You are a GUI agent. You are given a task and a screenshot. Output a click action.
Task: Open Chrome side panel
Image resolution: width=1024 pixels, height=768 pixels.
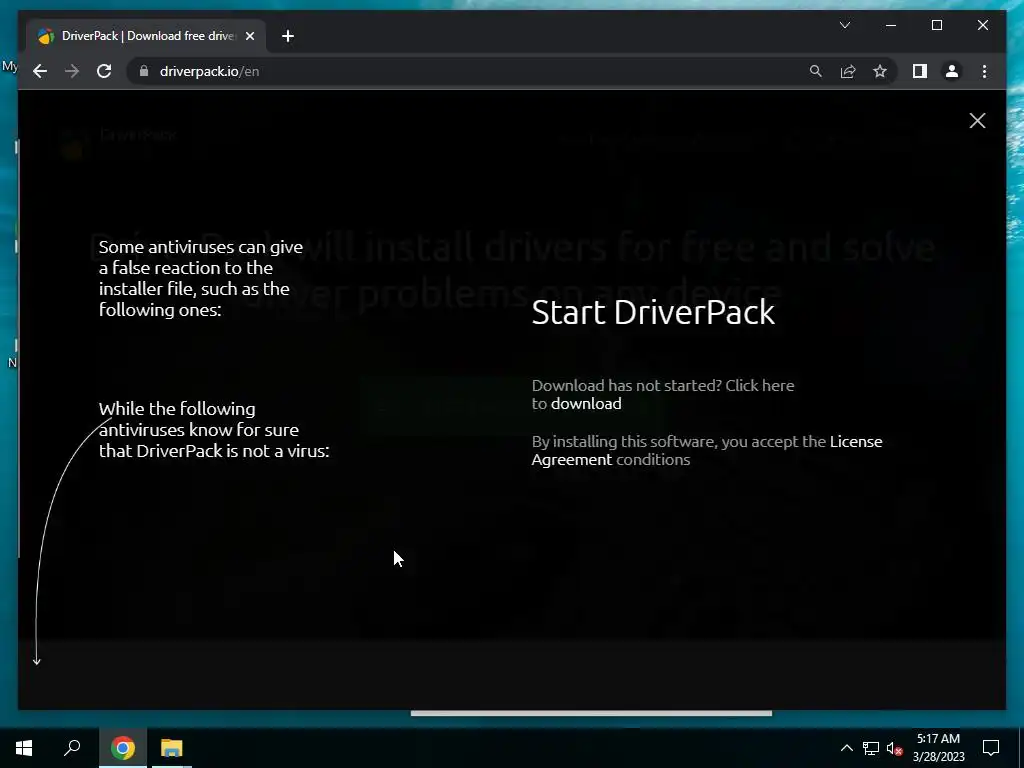tap(920, 71)
